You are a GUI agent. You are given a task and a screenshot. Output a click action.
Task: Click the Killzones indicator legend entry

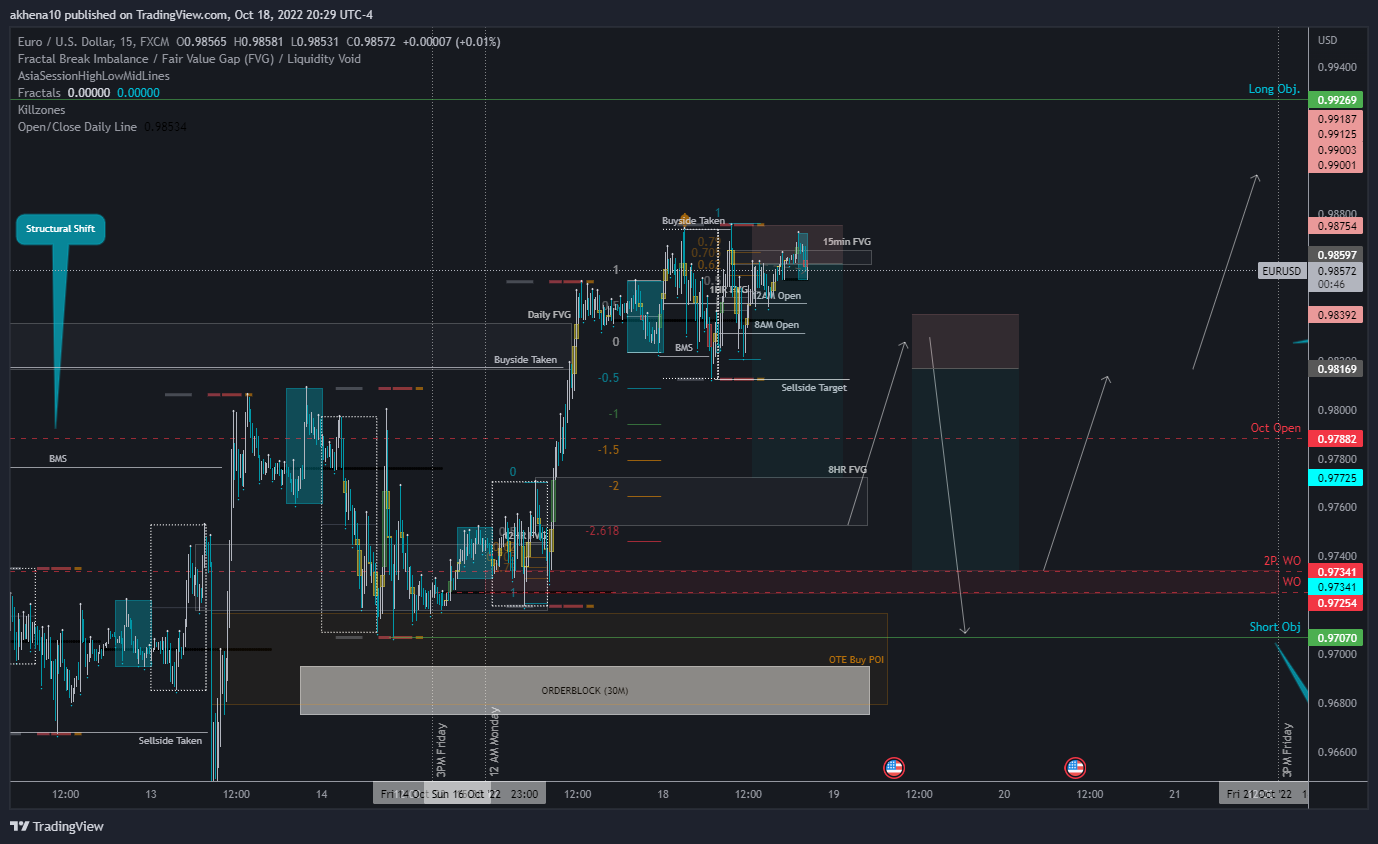click(40, 110)
